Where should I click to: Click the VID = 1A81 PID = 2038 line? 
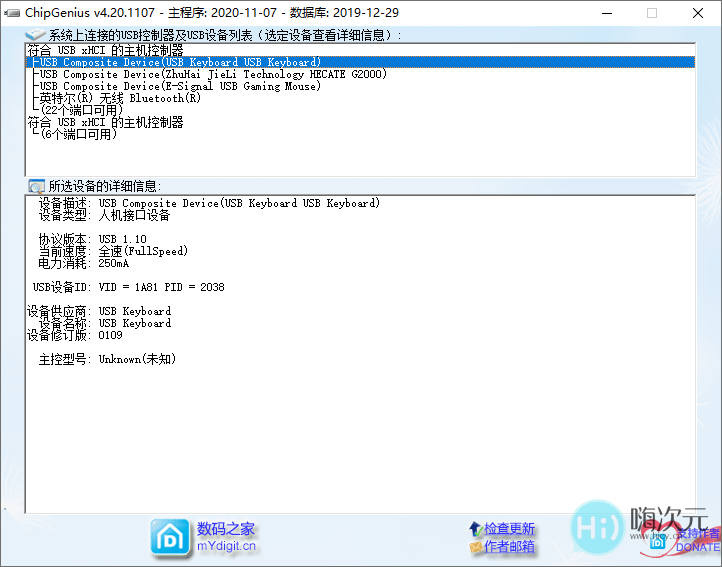pyautogui.click(x=128, y=287)
